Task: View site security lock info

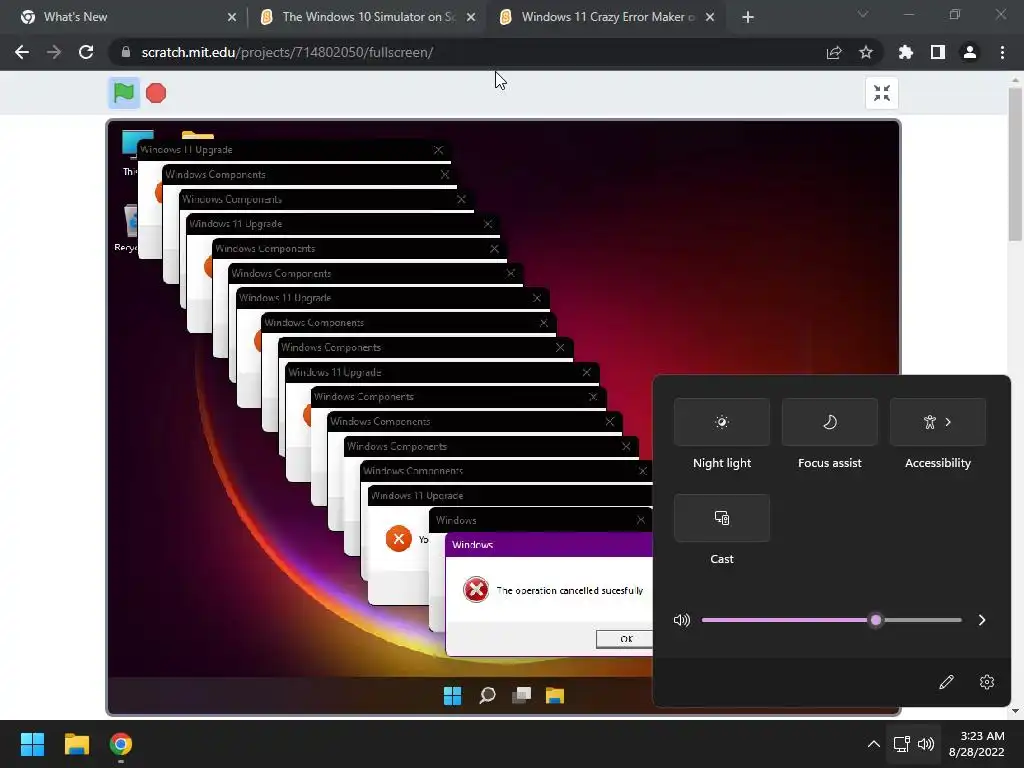Action: coord(125,52)
